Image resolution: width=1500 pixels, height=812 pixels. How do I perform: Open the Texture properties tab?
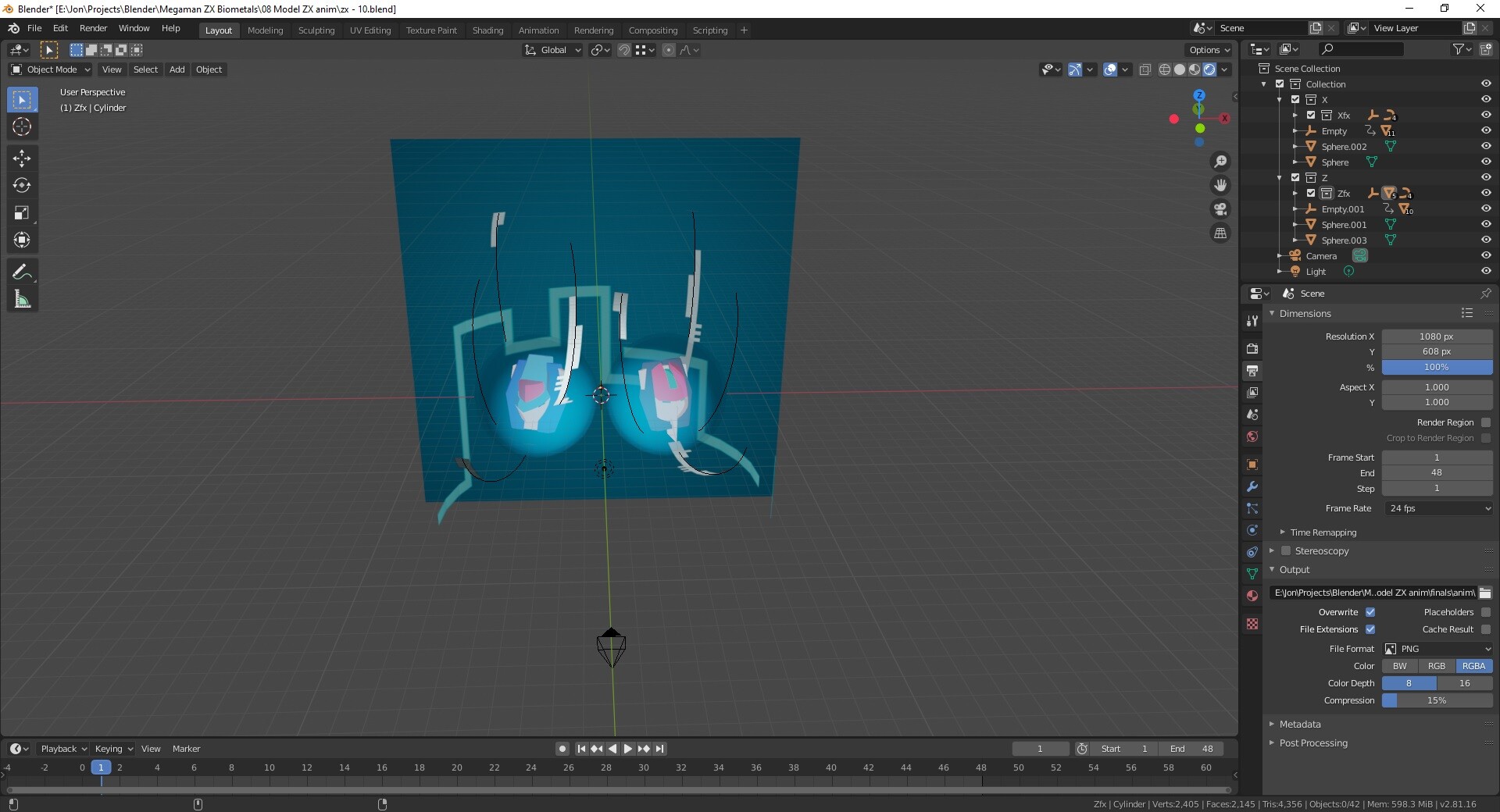pos(1252,624)
